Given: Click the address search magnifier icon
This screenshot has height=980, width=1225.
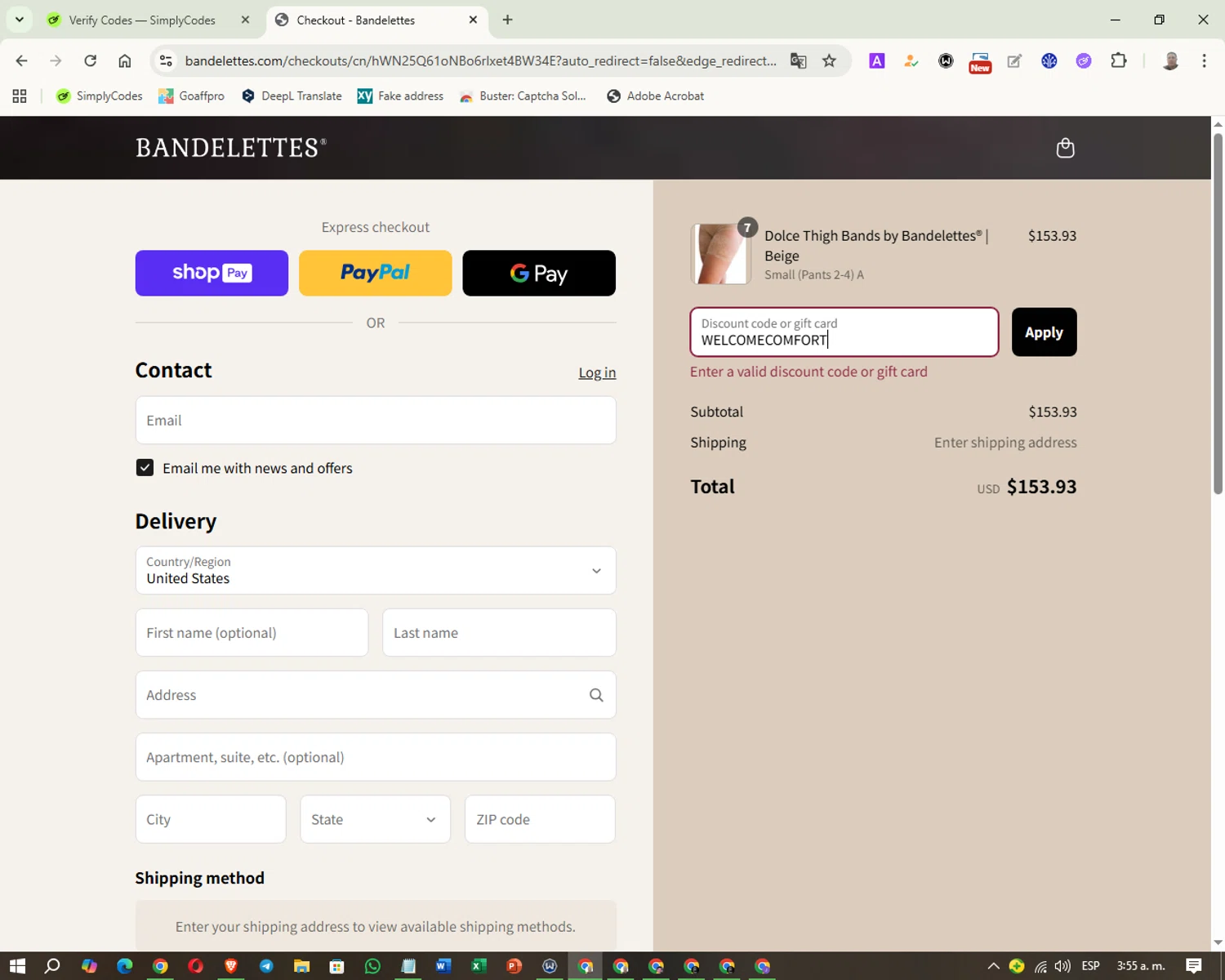Looking at the screenshot, I should (x=596, y=695).
